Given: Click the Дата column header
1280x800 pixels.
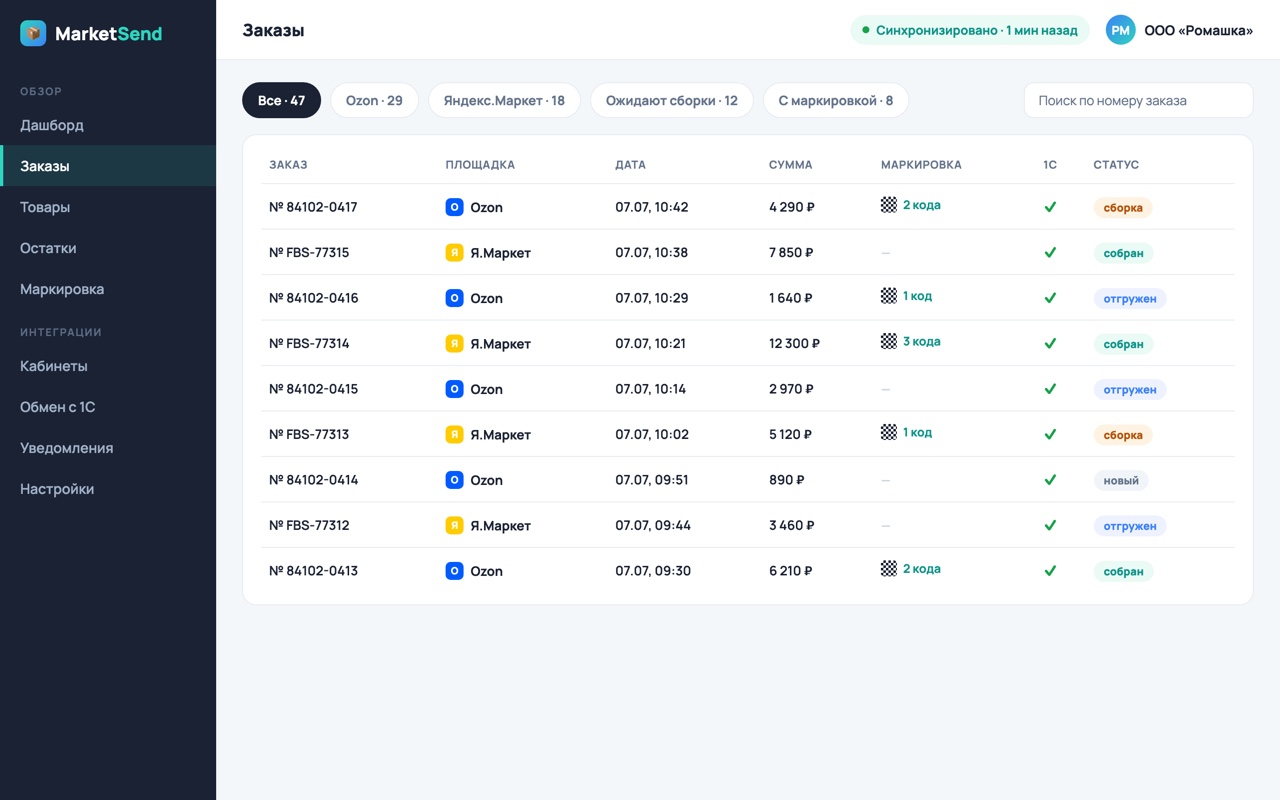Looking at the screenshot, I should [630, 165].
